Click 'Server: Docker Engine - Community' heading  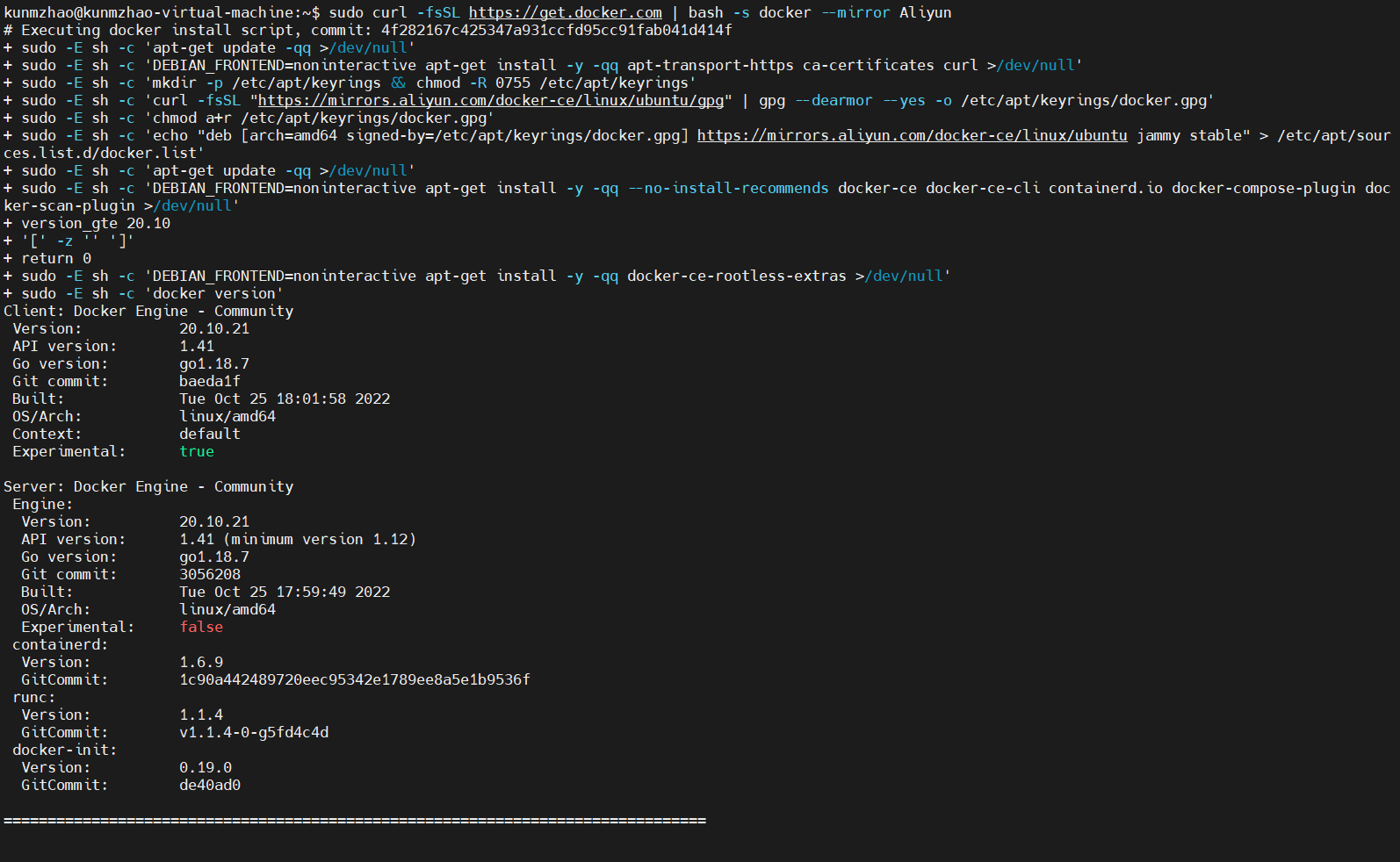pos(148,486)
